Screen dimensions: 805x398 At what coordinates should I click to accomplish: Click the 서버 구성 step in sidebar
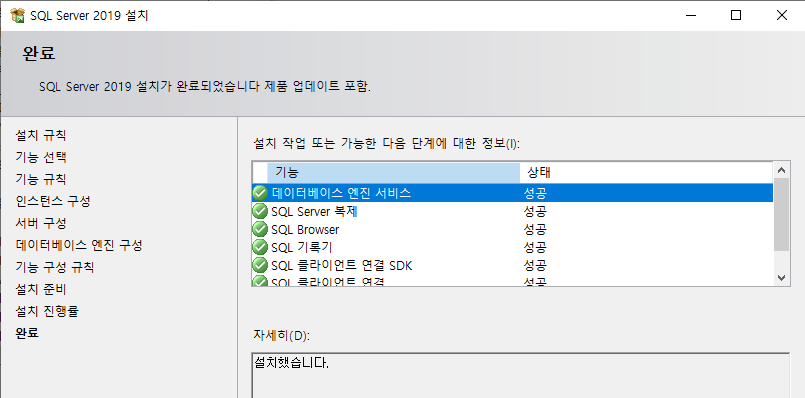tap(41, 223)
